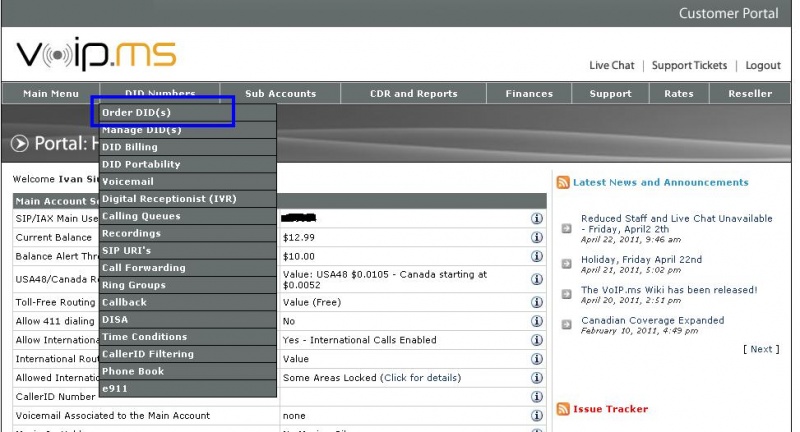Open the Reseller menu
Viewport: 800px width, 432px height.
(x=750, y=93)
